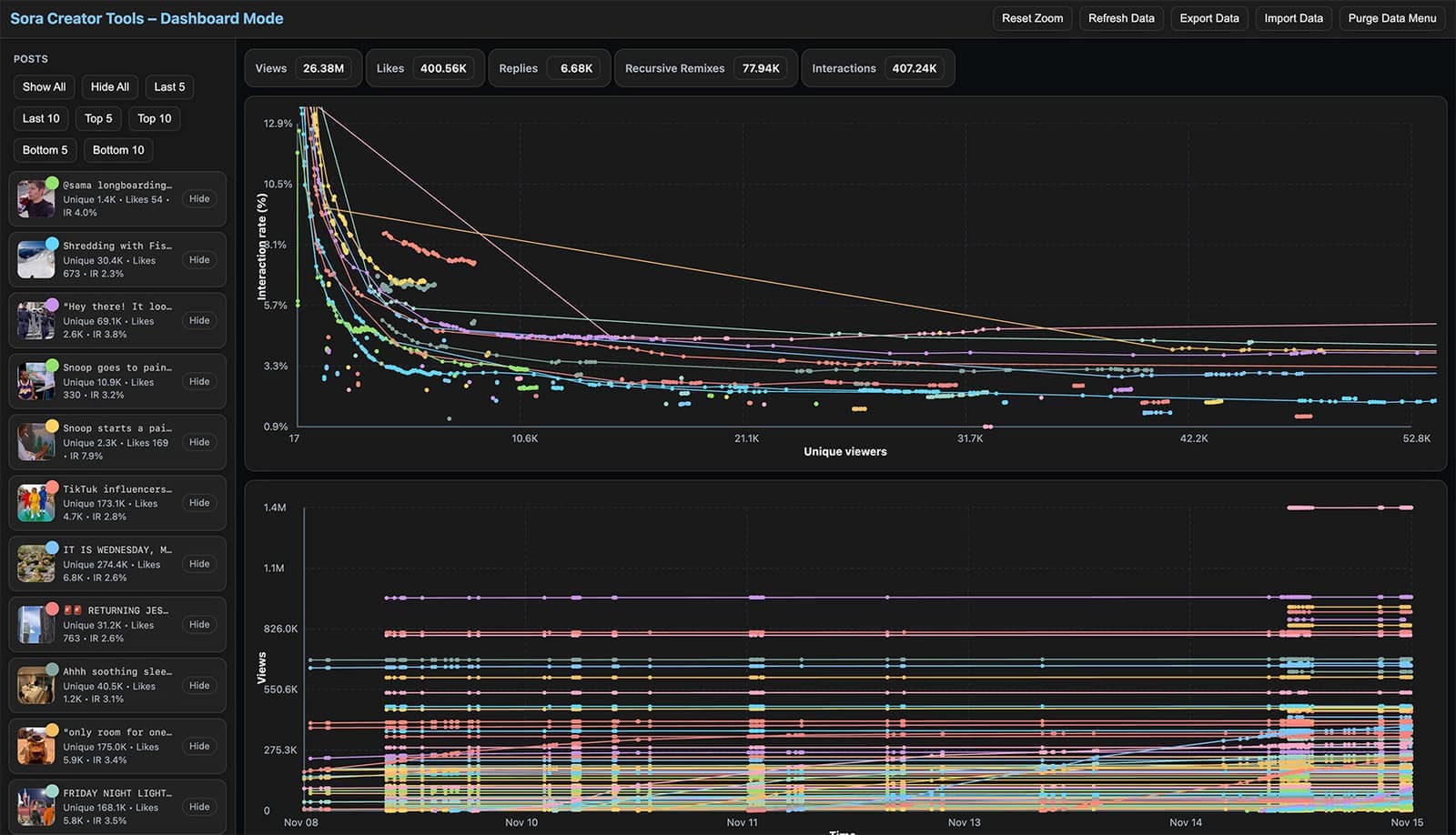The width and height of the screenshot is (1456, 835).
Task: Select the Top 10 posts filter
Action: pyautogui.click(x=154, y=118)
